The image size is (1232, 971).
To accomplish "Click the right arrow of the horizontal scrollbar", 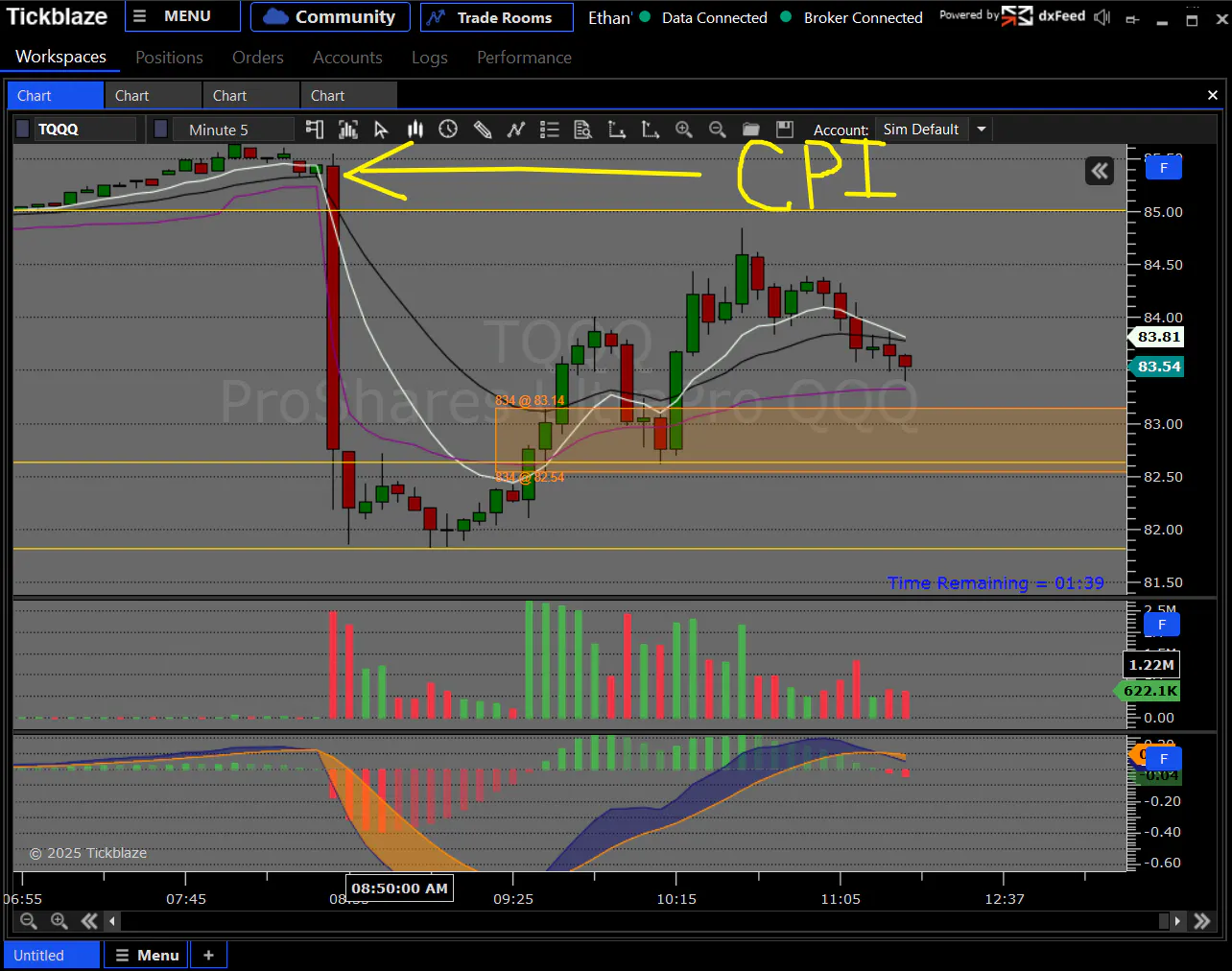I will click(x=1177, y=921).
